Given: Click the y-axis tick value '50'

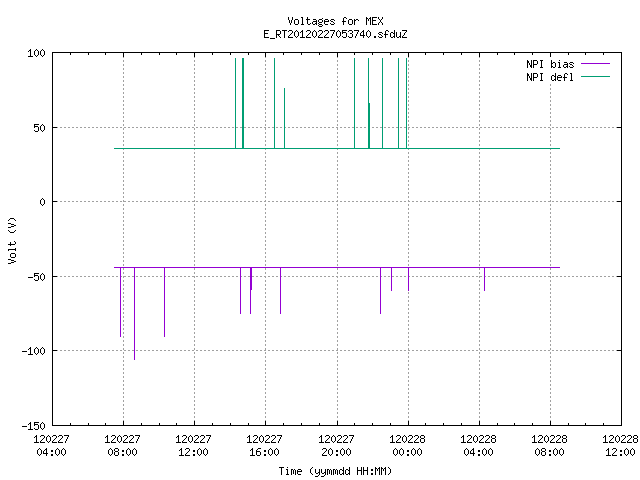Looking at the screenshot, I should point(39,128).
